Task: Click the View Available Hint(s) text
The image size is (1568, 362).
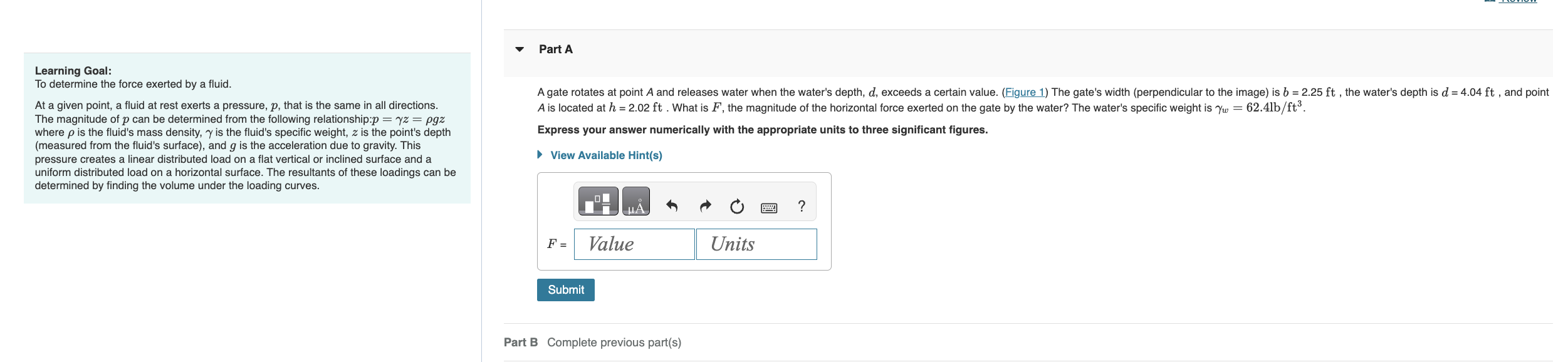Action: pyautogui.click(x=605, y=155)
